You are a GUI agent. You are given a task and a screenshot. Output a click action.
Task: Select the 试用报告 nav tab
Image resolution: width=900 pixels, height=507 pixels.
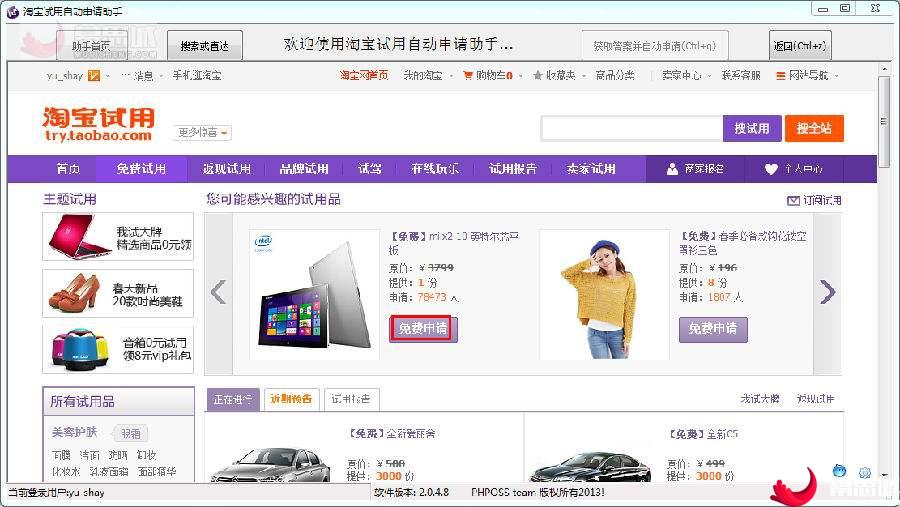513,169
